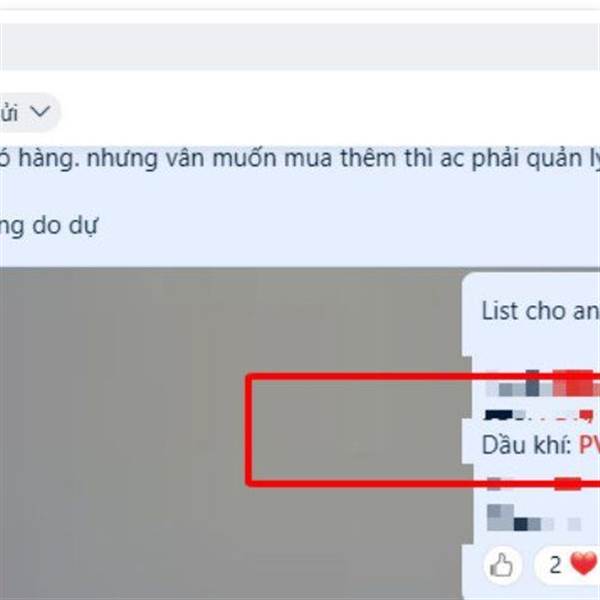Expand the chevron next to "ửi"

coord(40,112)
